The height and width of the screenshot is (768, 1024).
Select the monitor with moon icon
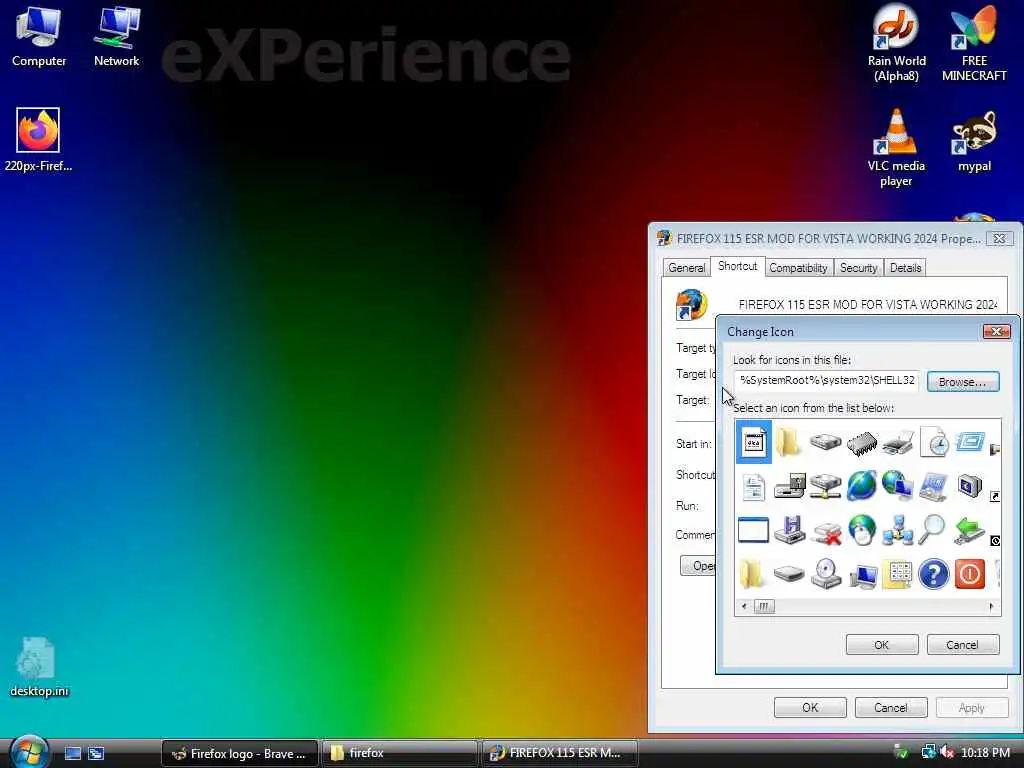[970, 486]
